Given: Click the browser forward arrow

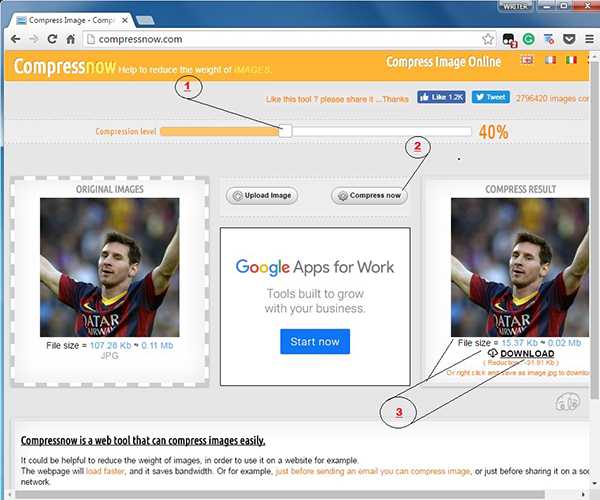Looking at the screenshot, I should [34, 39].
